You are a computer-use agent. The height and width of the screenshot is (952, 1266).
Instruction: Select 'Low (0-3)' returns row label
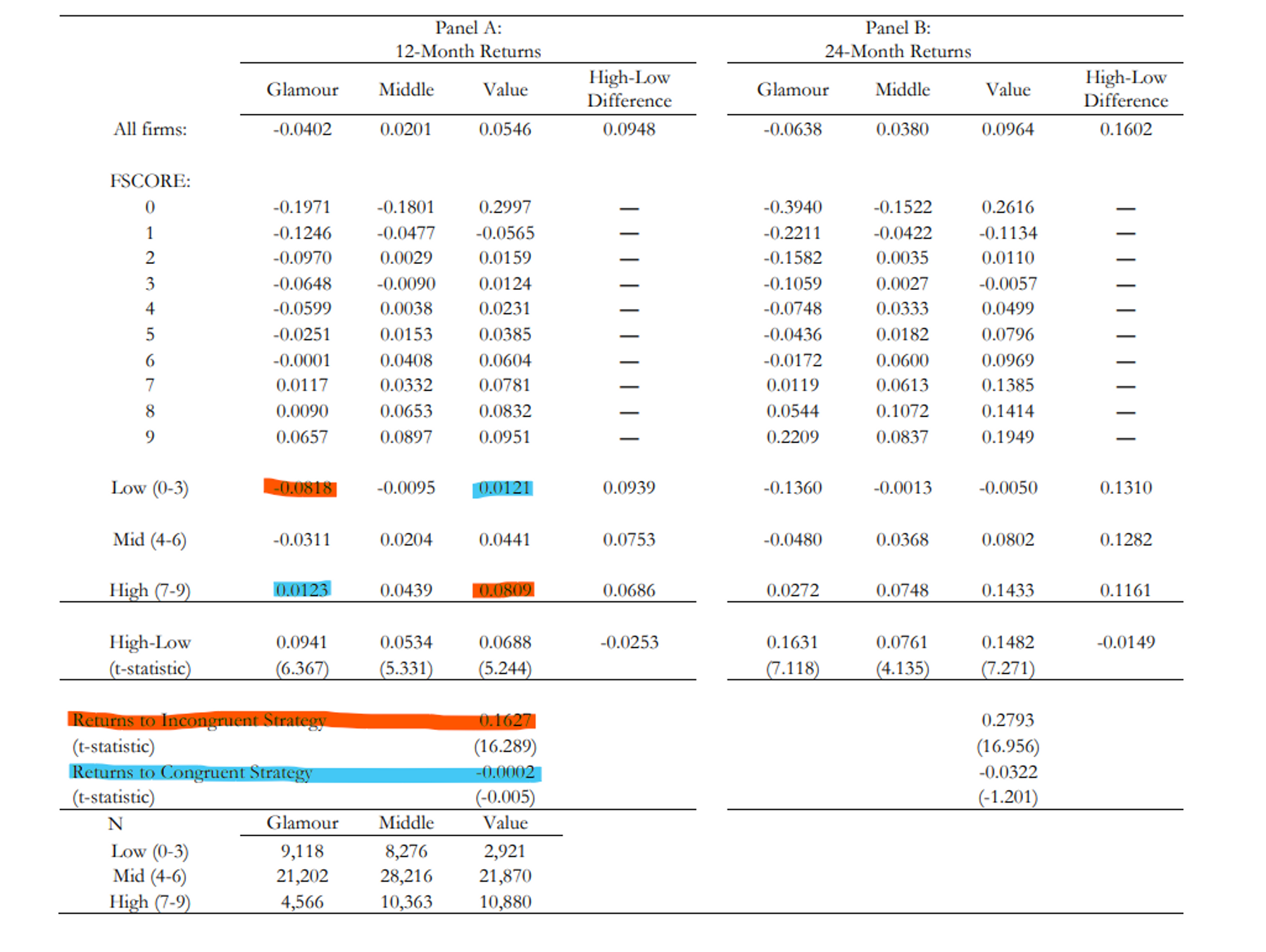click(150, 488)
